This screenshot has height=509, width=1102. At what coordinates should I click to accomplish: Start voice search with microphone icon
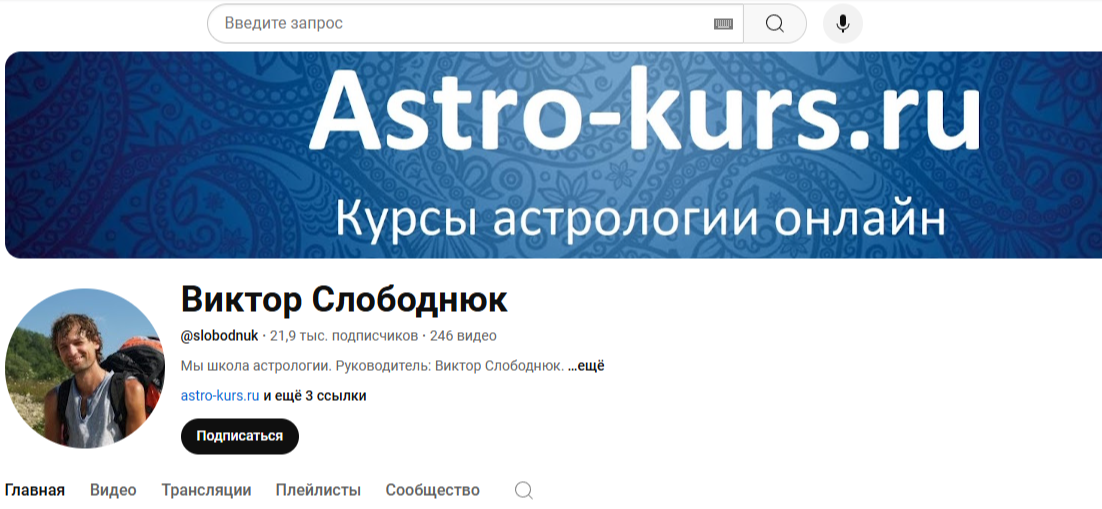click(x=843, y=24)
